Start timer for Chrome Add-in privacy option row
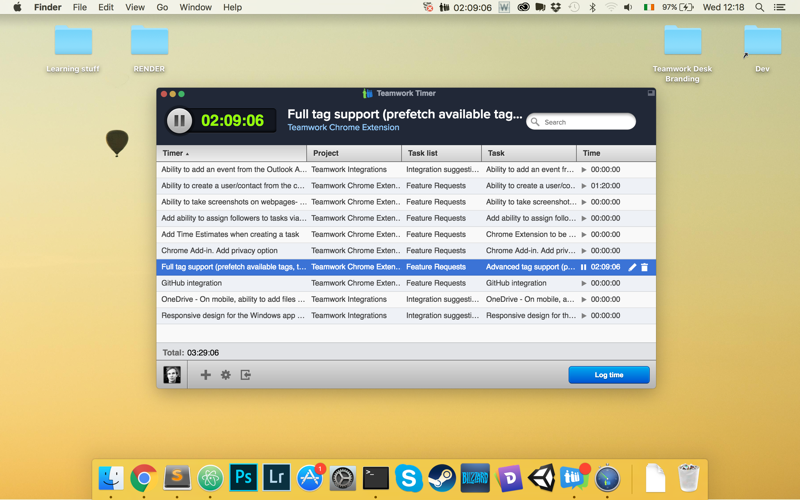The height and width of the screenshot is (500, 800). (x=584, y=251)
